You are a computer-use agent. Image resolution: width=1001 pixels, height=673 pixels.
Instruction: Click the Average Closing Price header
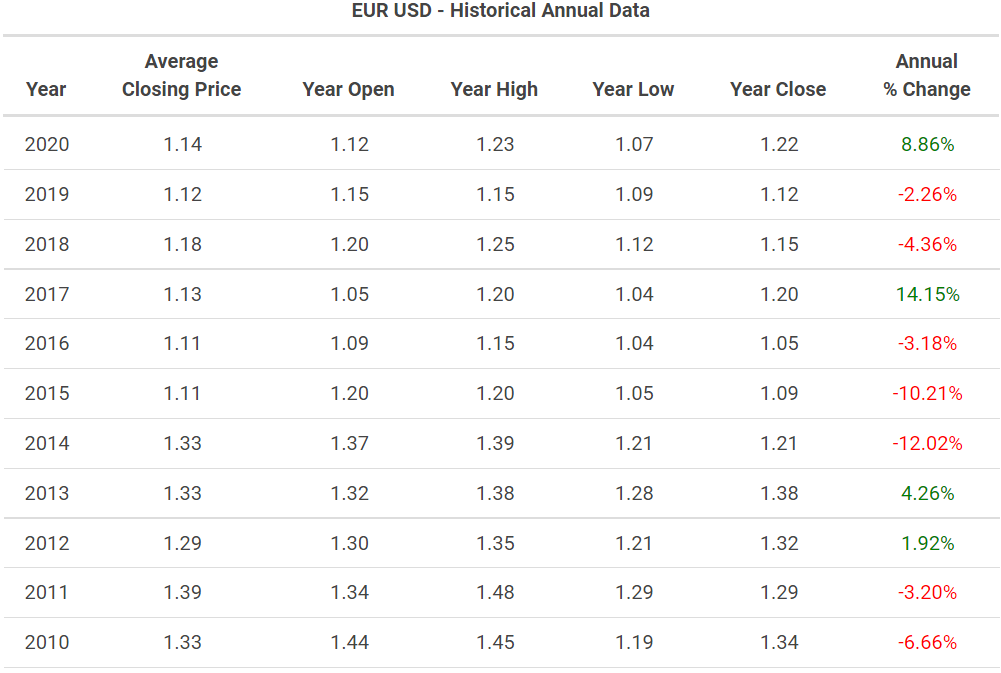[x=182, y=76]
